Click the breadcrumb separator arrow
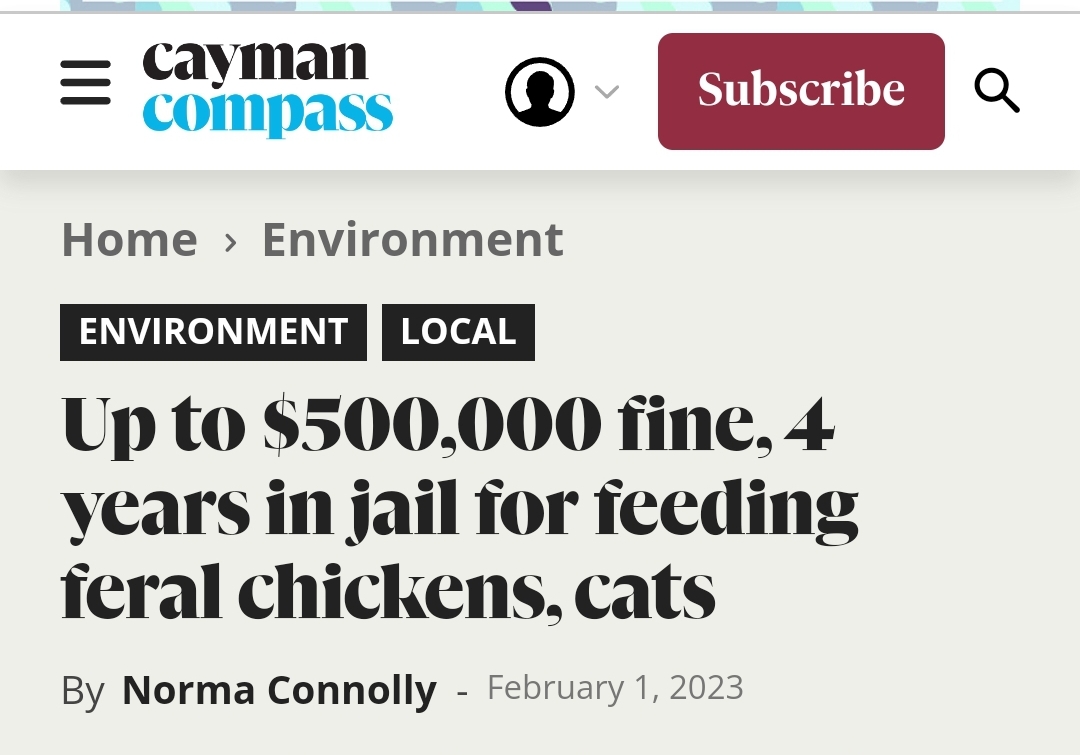Viewport: 1080px width, 755px height. point(231,242)
